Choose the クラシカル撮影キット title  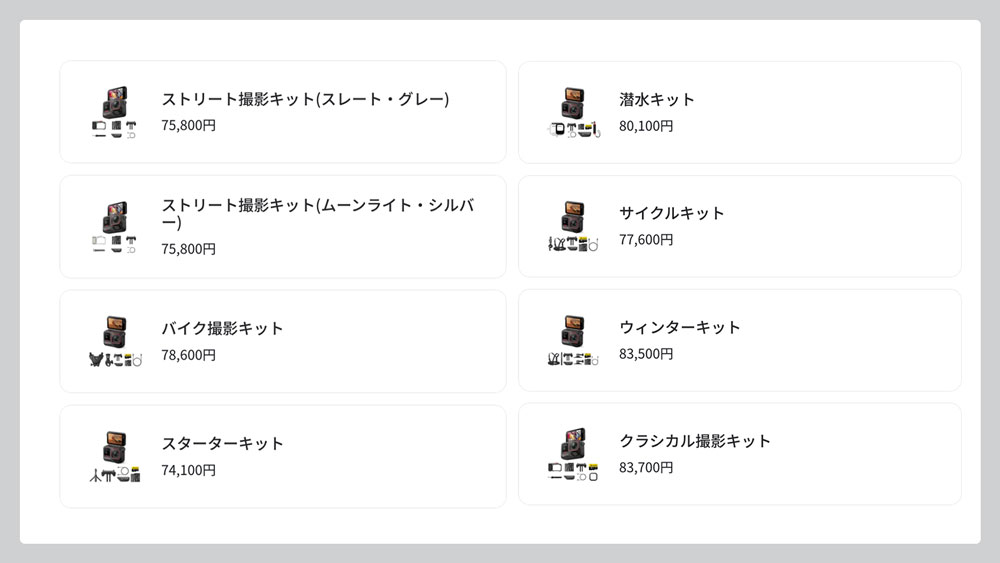694,441
